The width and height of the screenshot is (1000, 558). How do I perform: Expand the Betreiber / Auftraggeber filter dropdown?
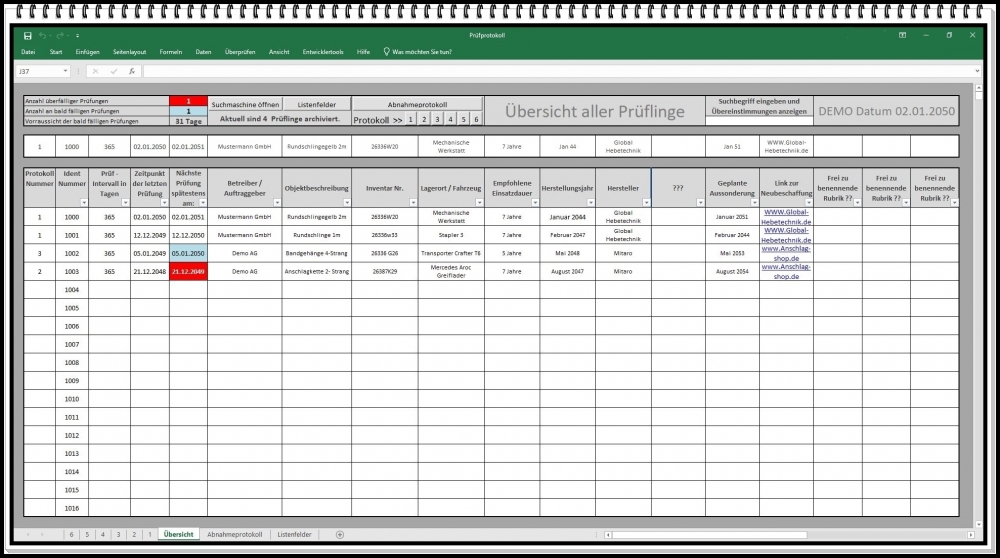coord(276,202)
